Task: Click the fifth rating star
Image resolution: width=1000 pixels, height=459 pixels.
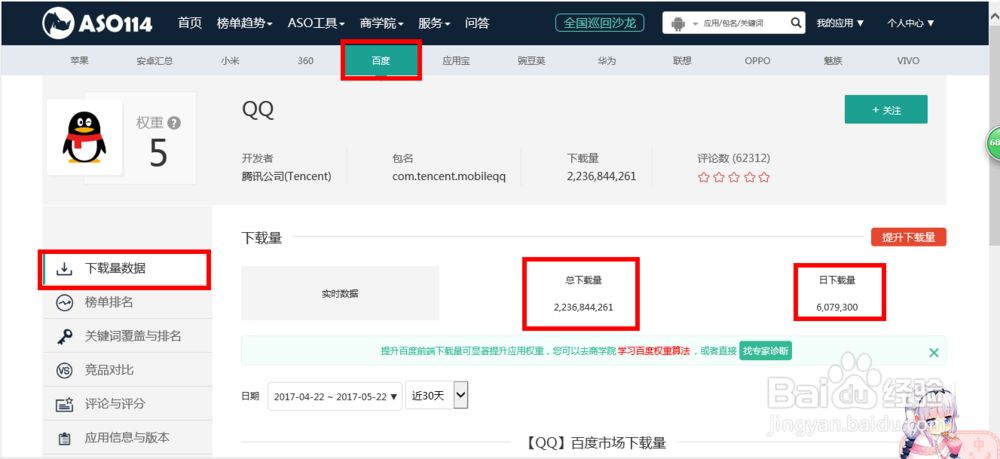Action: 764,178
